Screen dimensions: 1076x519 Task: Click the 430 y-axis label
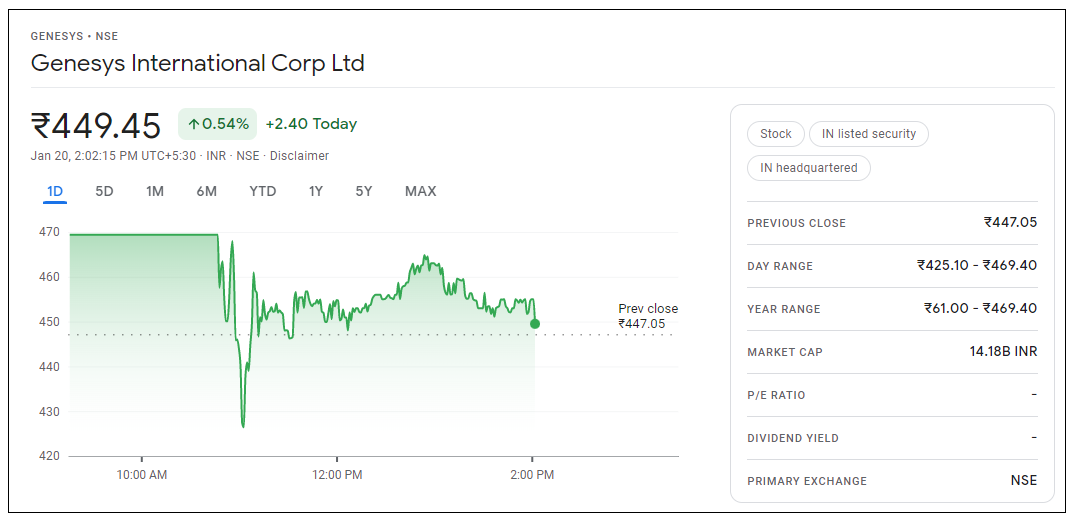(50, 412)
